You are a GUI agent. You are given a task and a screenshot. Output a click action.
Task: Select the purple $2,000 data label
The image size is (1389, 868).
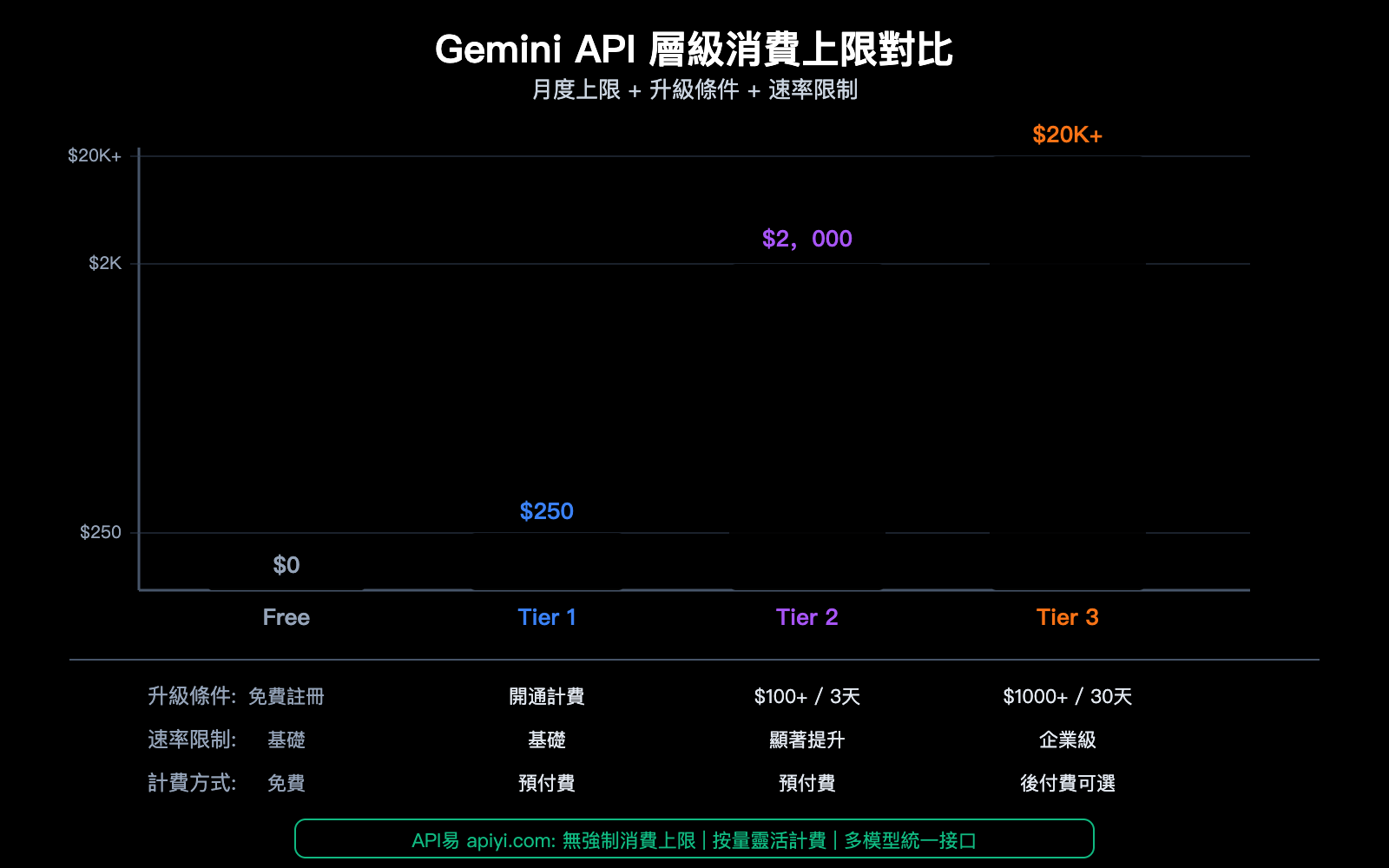pyautogui.click(x=806, y=239)
